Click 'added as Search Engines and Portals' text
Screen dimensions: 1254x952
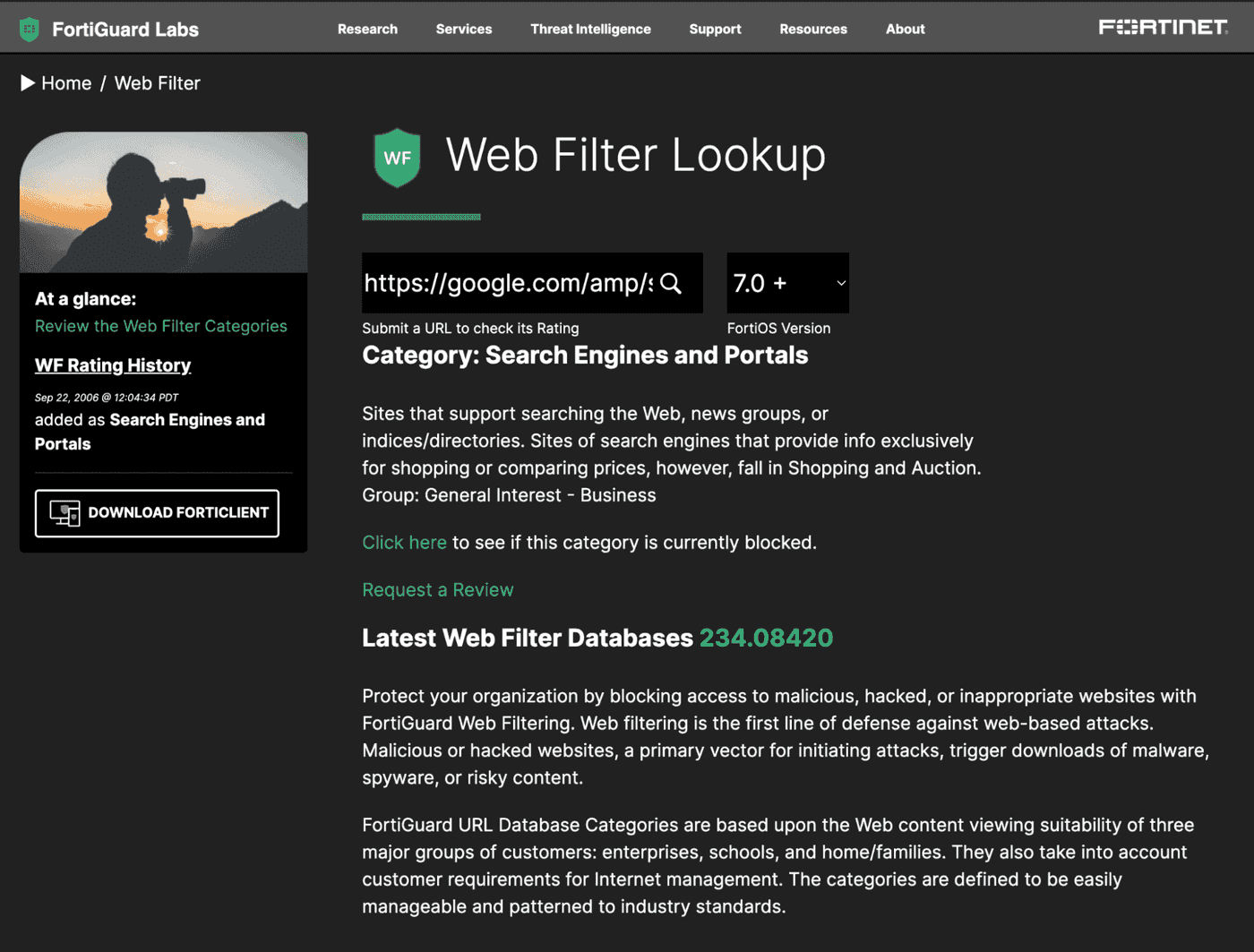click(150, 432)
